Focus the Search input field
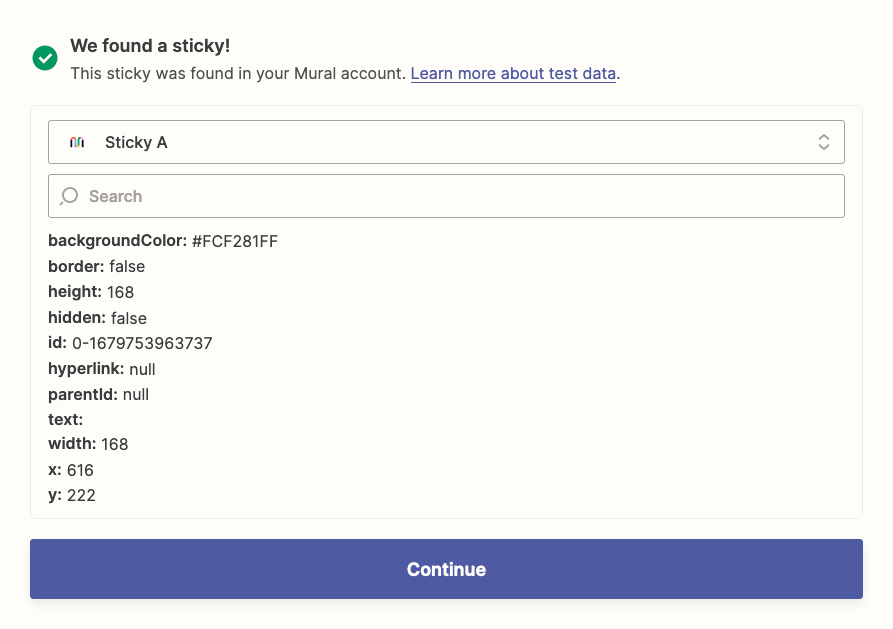 coord(446,196)
